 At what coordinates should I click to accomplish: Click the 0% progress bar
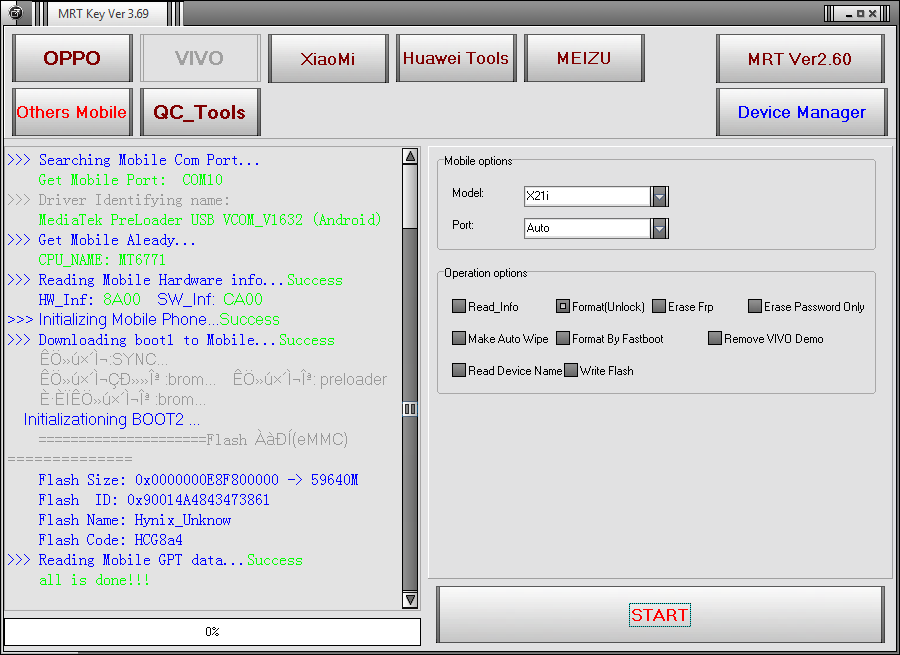tap(212, 631)
